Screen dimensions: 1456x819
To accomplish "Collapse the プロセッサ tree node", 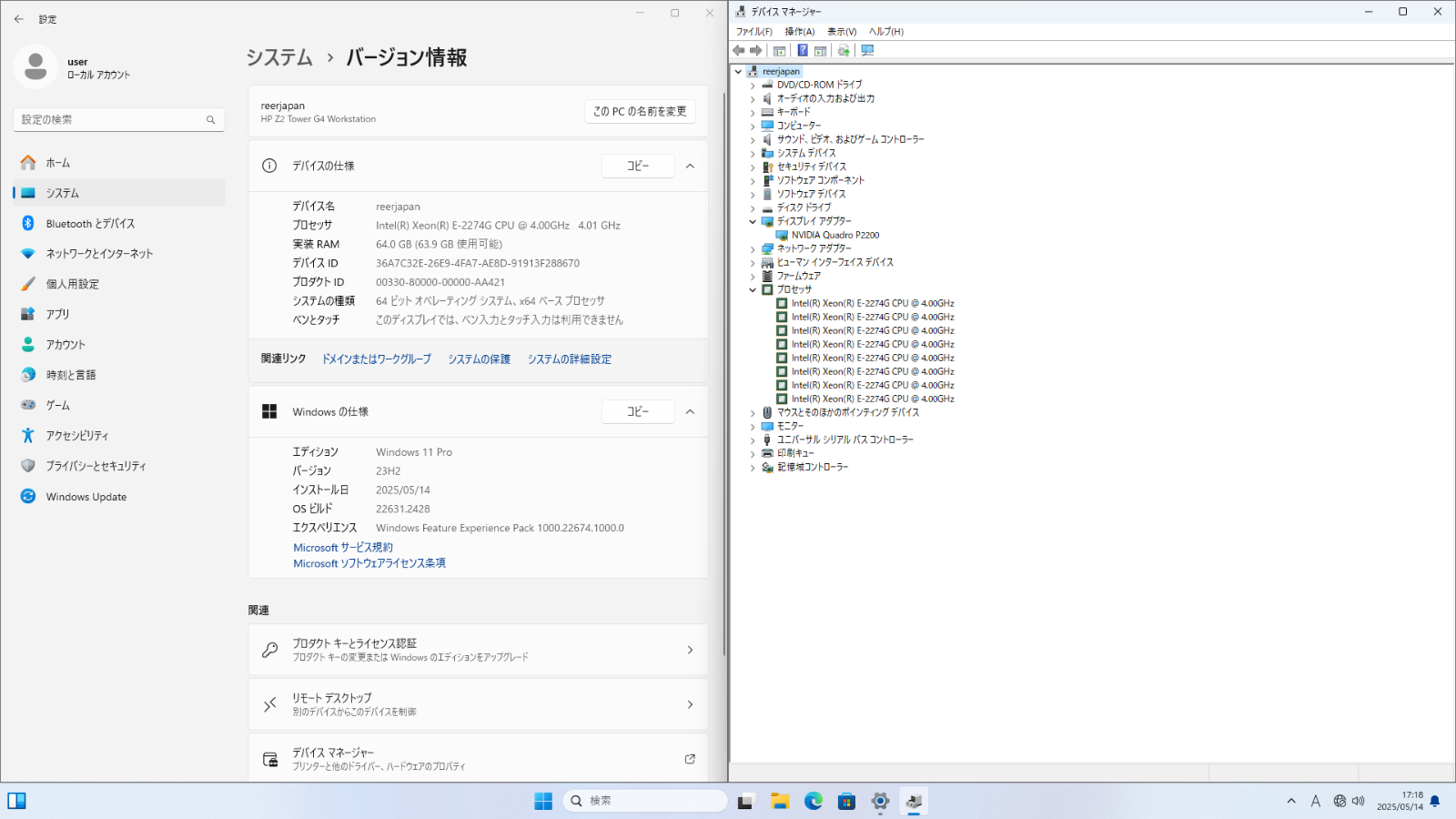I will [x=753, y=290].
